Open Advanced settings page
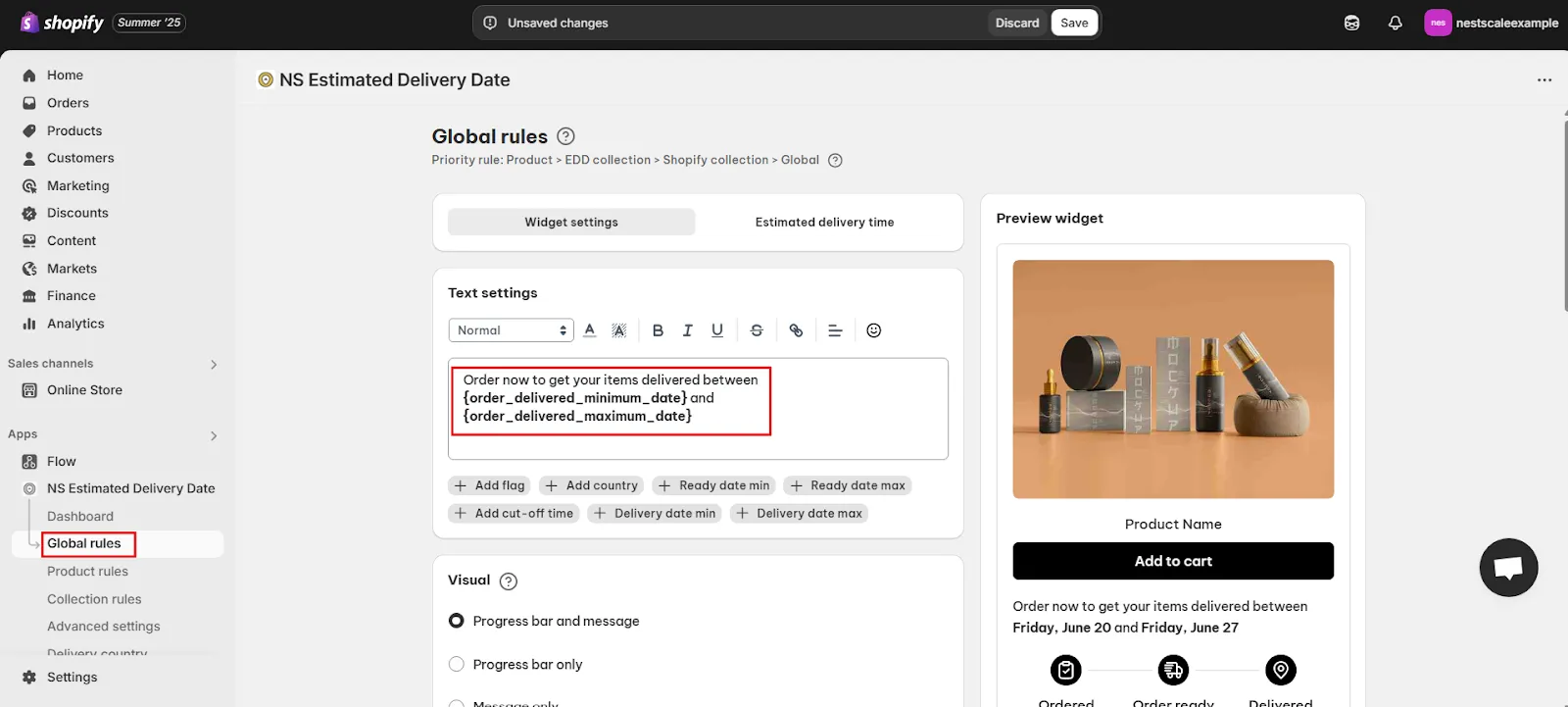The width and height of the screenshot is (1568, 707). coord(103,627)
